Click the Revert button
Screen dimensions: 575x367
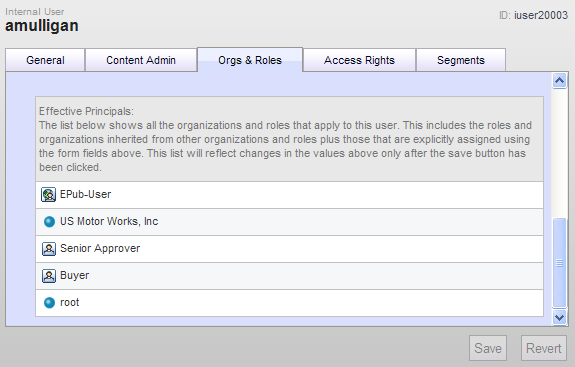click(543, 348)
